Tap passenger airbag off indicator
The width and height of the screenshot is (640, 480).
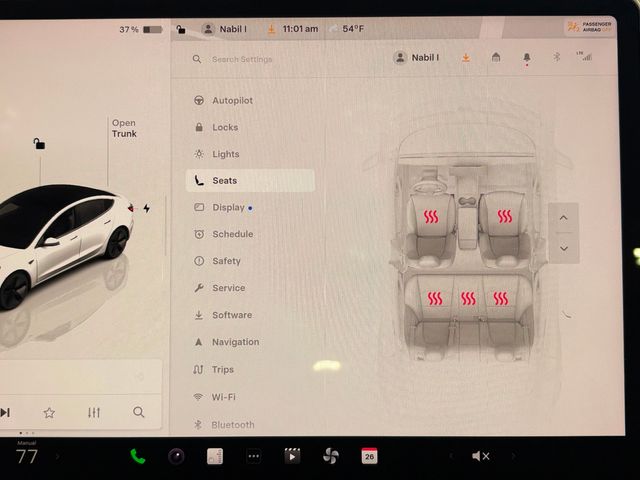pyautogui.click(x=590, y=27)
